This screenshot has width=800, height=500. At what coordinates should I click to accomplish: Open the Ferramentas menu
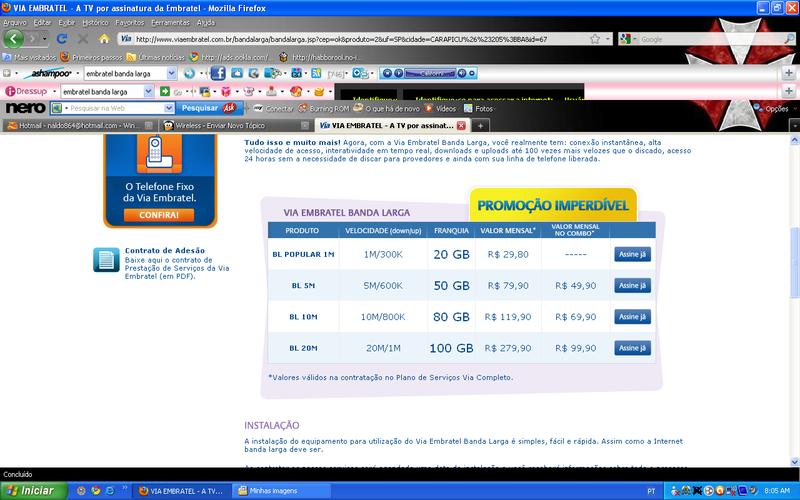click(x=170, y=22)
